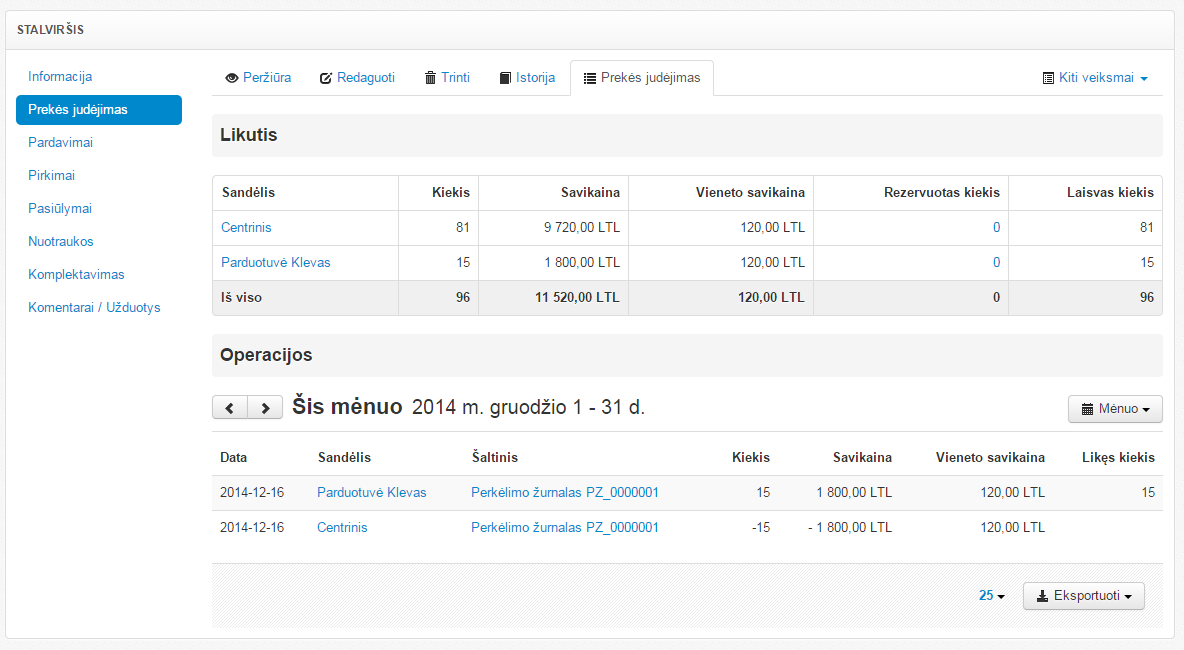The height and width of the screenshot is (650, 1184).
Task: Open Perkėlimo žurnalas PZ_0000001 for Parduotuvė Klevas
Action: 564,493
